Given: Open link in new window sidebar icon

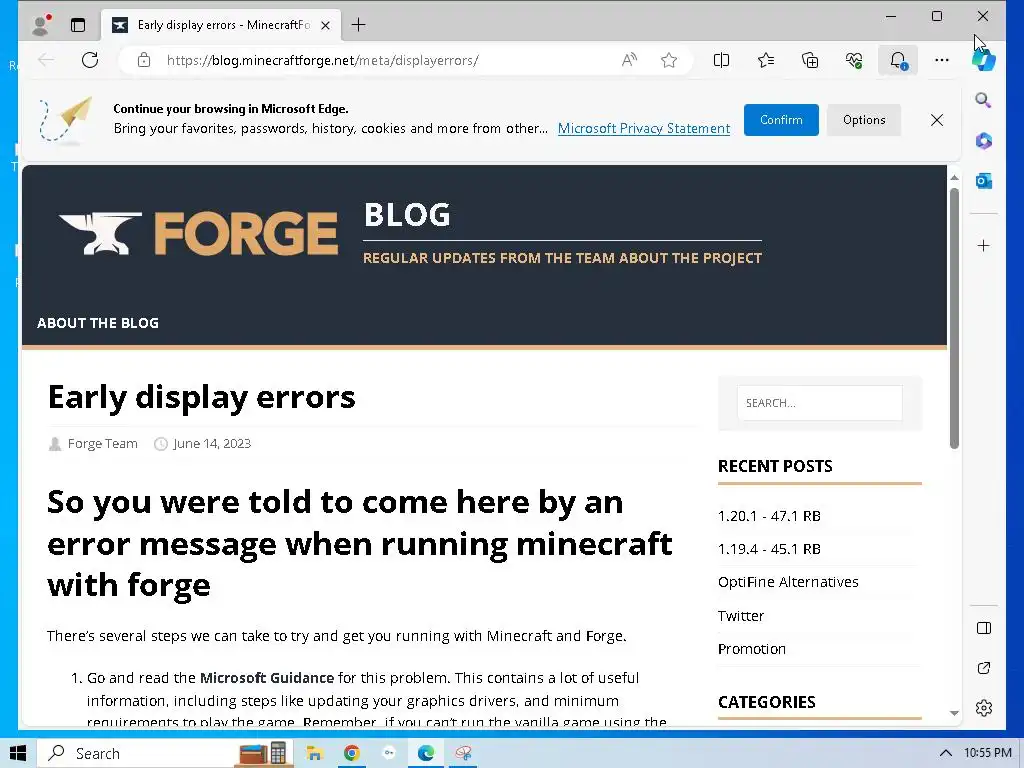Looking at the screenshot, I should 984,668.
